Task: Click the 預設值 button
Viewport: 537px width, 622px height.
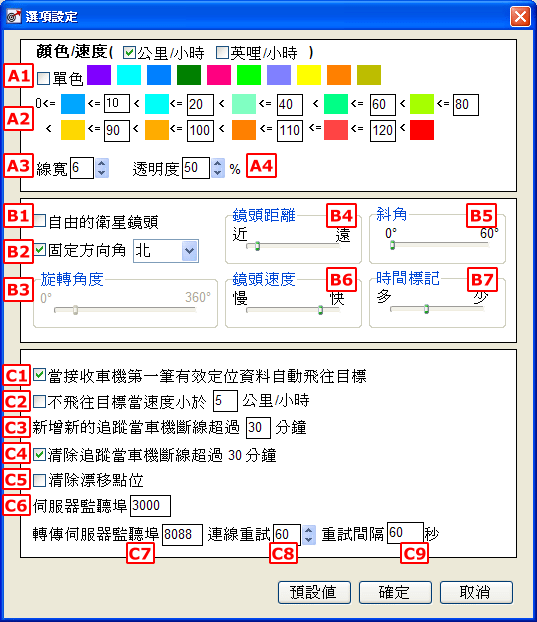Action: click(x=314, y=592)
